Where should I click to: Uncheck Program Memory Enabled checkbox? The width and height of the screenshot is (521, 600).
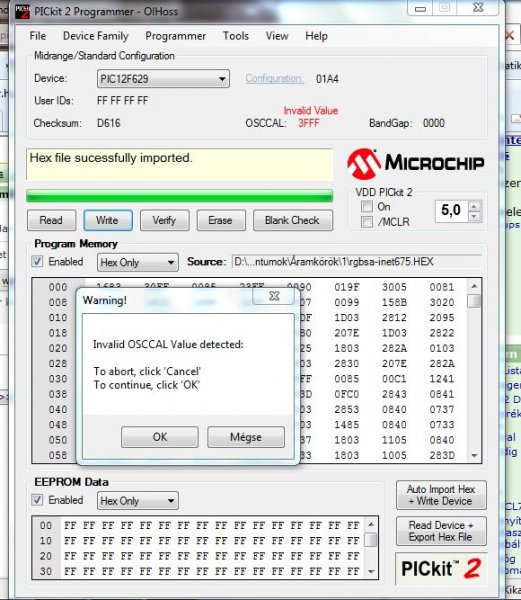37,262
